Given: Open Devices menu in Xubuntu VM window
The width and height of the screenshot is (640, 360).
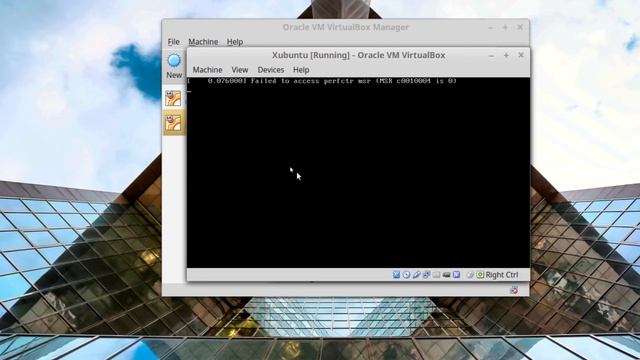Looking at the screenshot, I should point(271,70).
